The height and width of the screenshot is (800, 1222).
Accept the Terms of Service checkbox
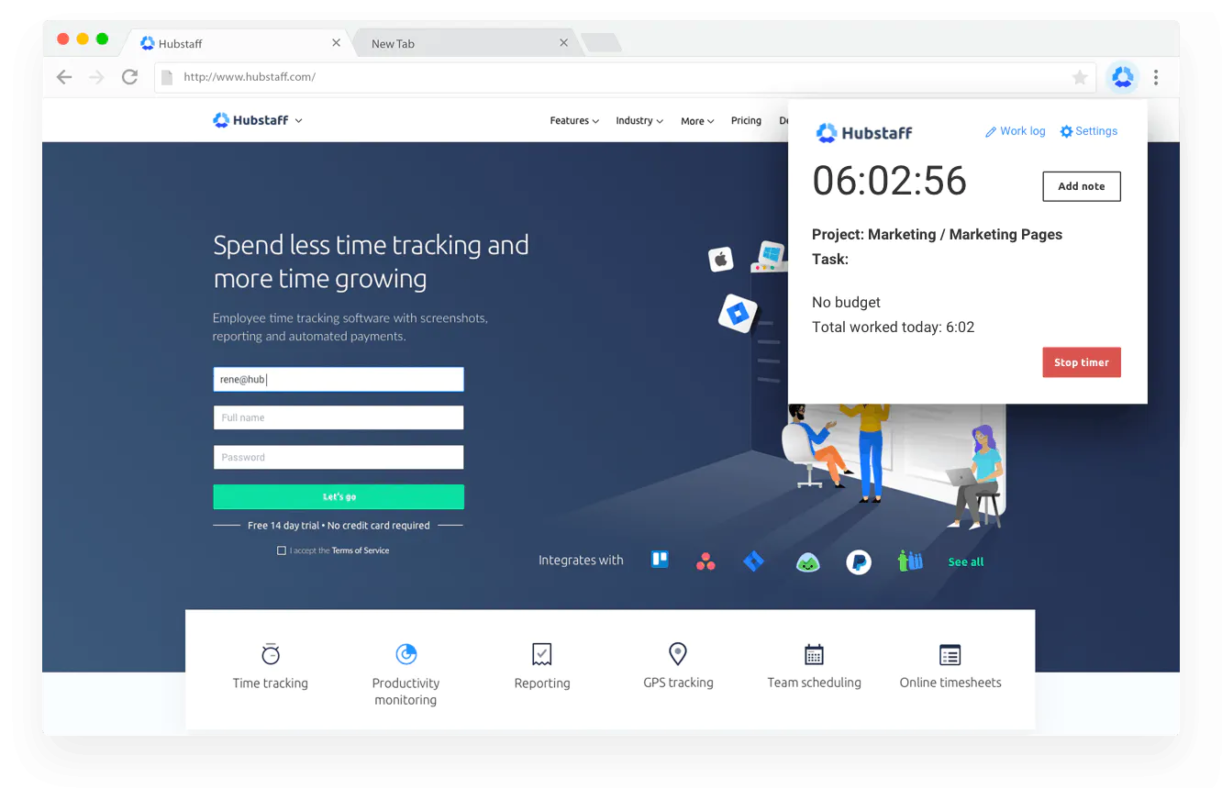tap(281, 551)
